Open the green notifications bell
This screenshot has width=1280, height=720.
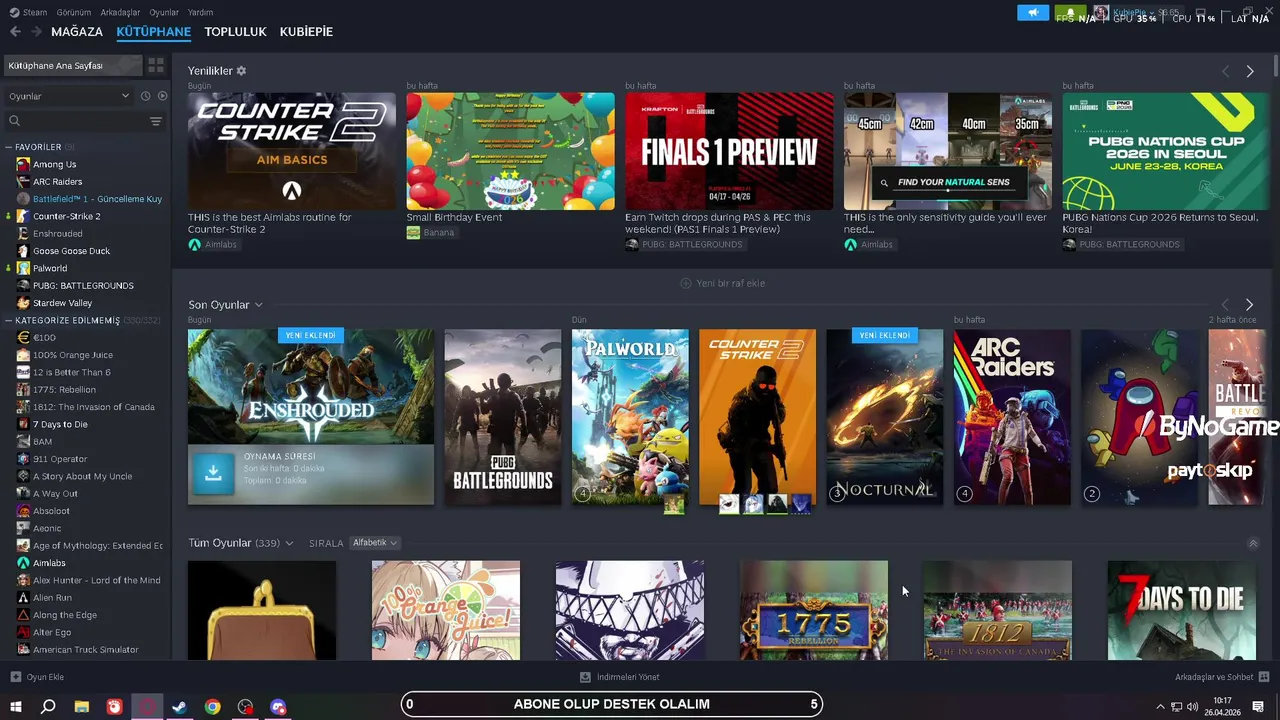coord(1070,13)
